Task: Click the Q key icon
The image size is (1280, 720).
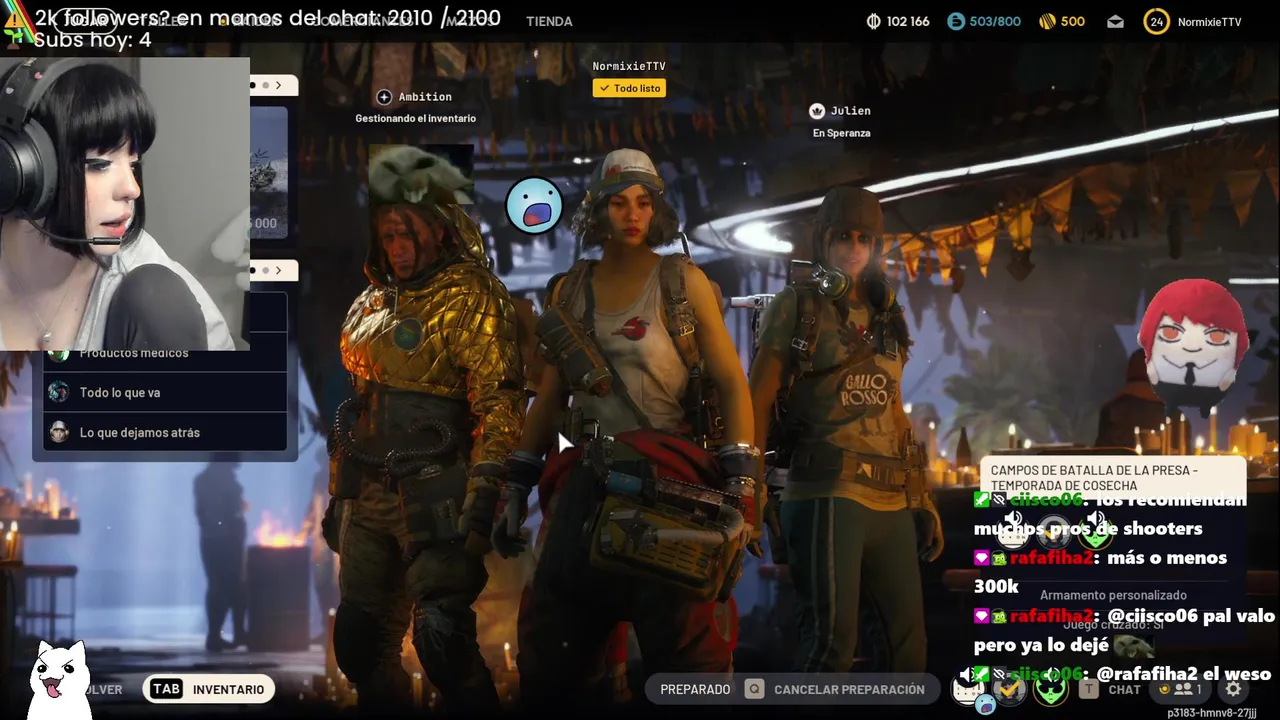Action: click(754, 689)
